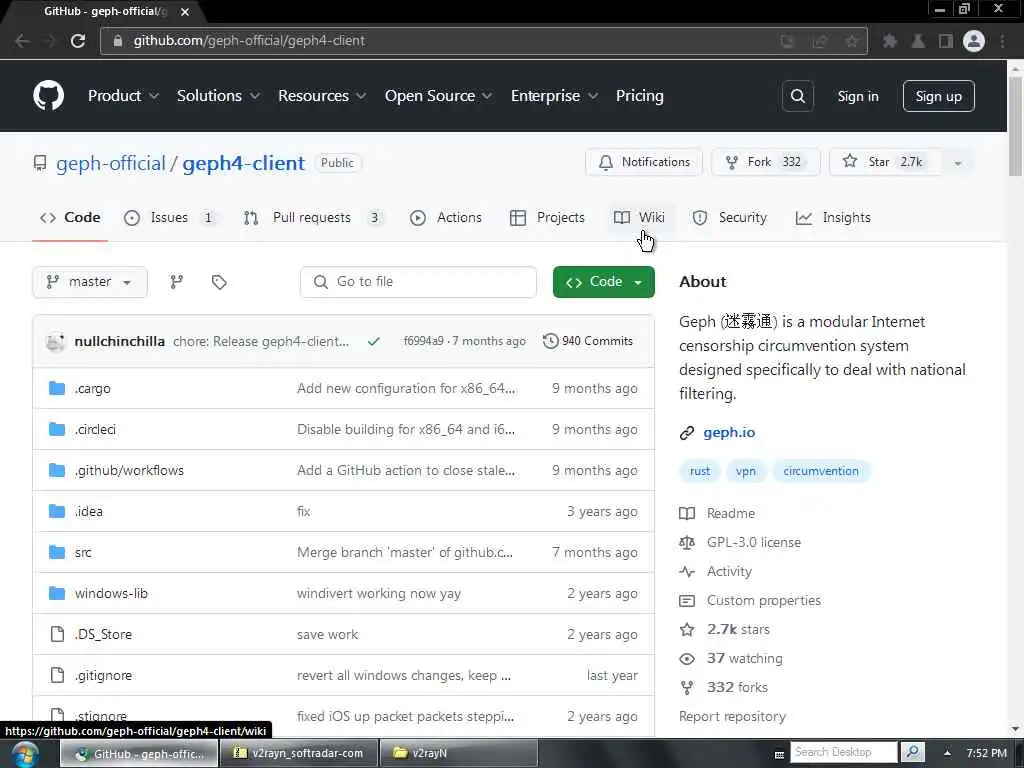
Task: Show hidden tray icons arrow
Action: click(947, 753)
